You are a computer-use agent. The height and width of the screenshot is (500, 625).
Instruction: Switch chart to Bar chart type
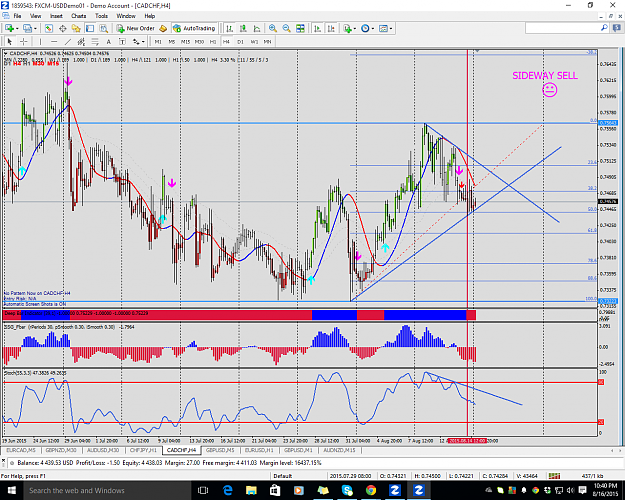(229, 28)
